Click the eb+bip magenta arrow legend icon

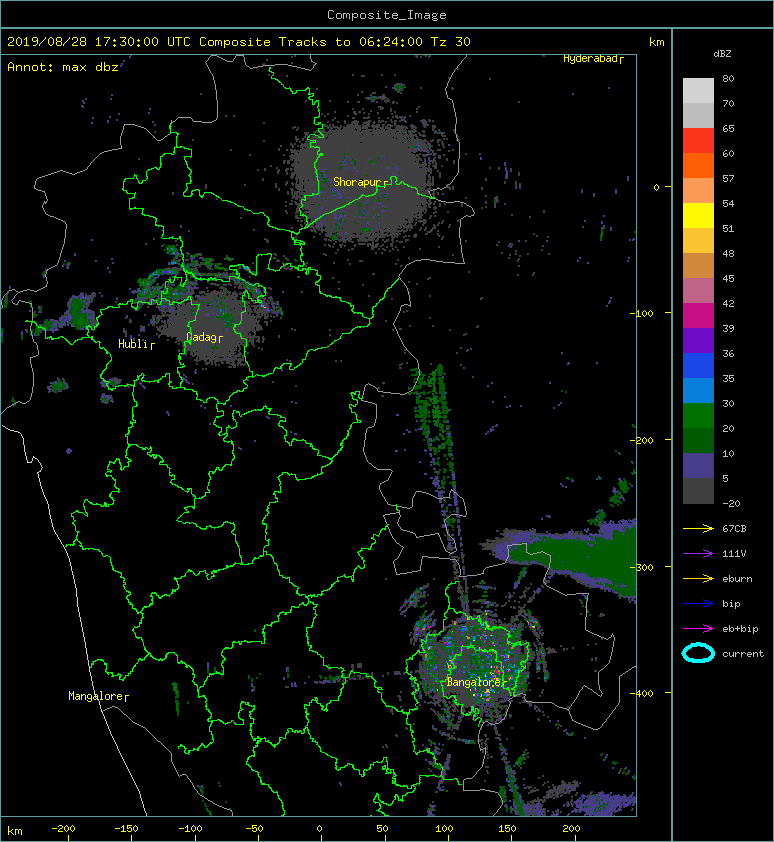698,628
